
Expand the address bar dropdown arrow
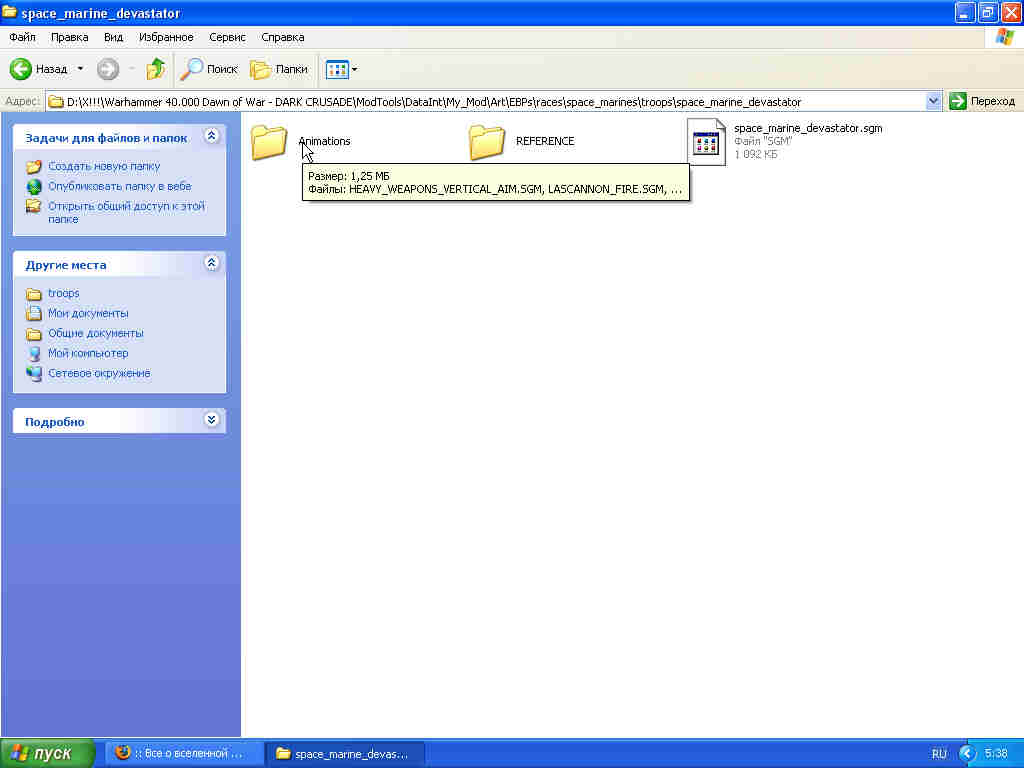point(933,101)
